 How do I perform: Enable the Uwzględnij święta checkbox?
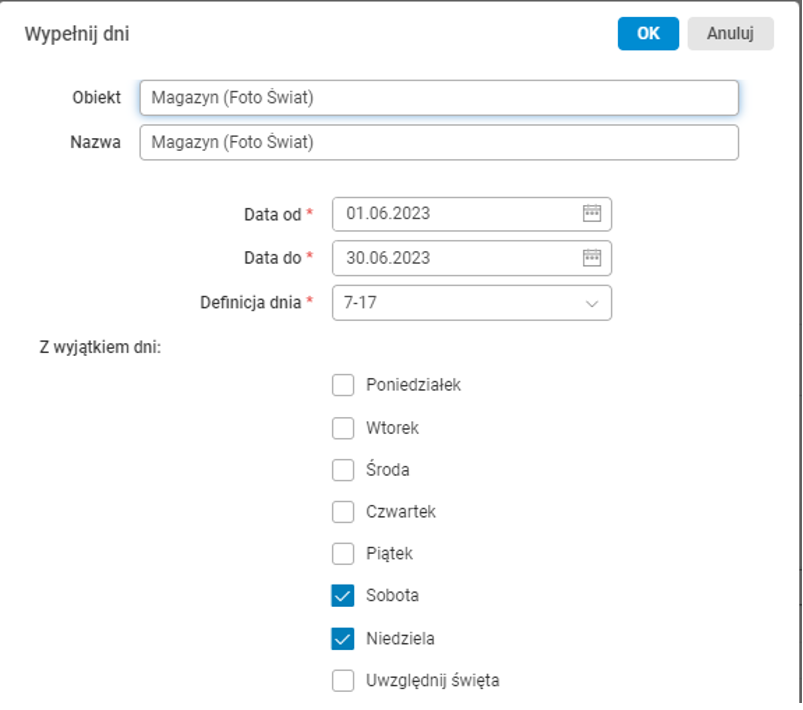click(x=343, y=681)
